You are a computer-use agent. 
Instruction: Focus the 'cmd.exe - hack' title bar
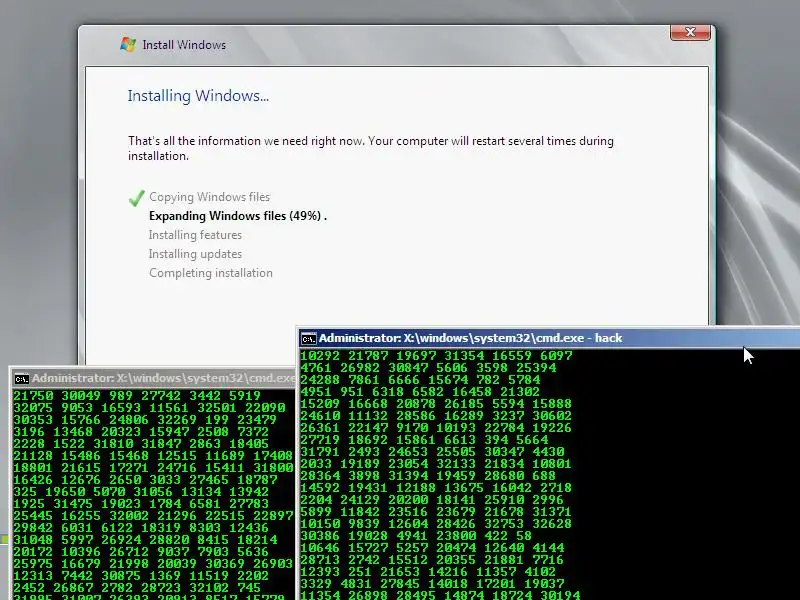(x=549, y=338)
